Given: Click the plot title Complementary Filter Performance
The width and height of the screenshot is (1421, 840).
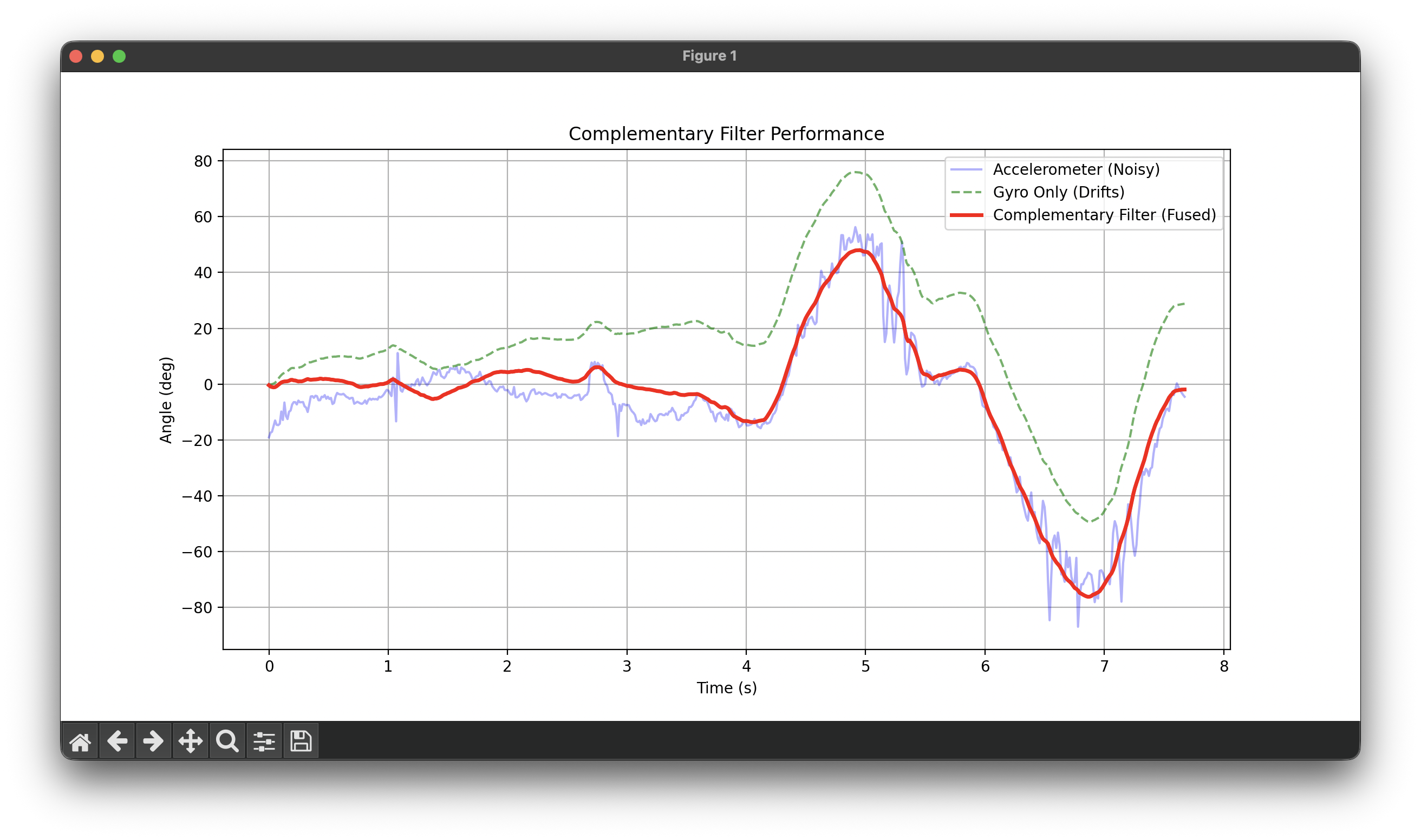Looking at the screenshot, I should [727, 134].
